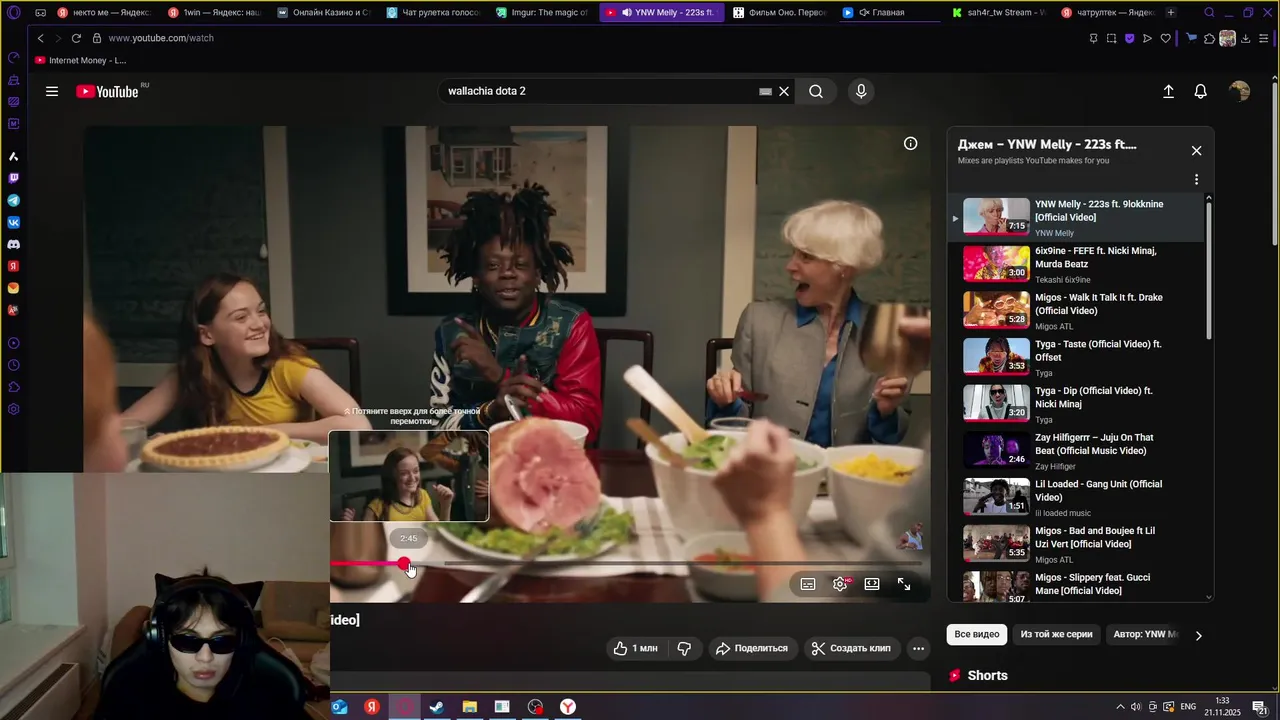Image resolution: width=1280 pixels, height=720 pixels.
Task: Dislike the video
Action: [684, 648]
